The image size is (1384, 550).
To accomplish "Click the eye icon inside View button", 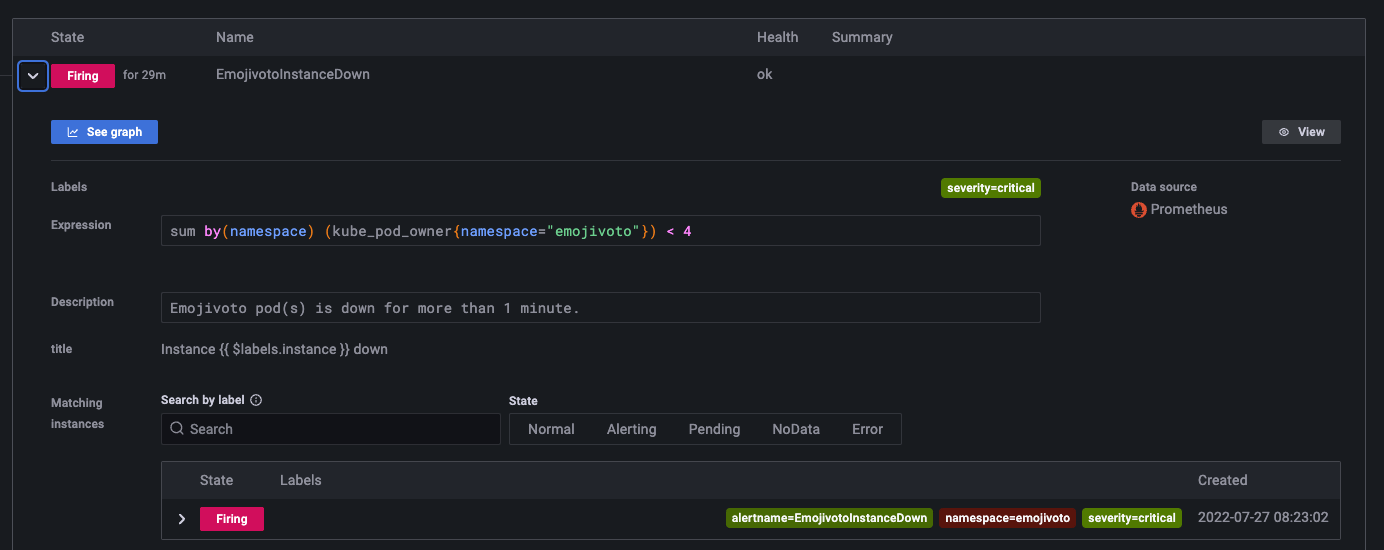I will (1284, 132).
